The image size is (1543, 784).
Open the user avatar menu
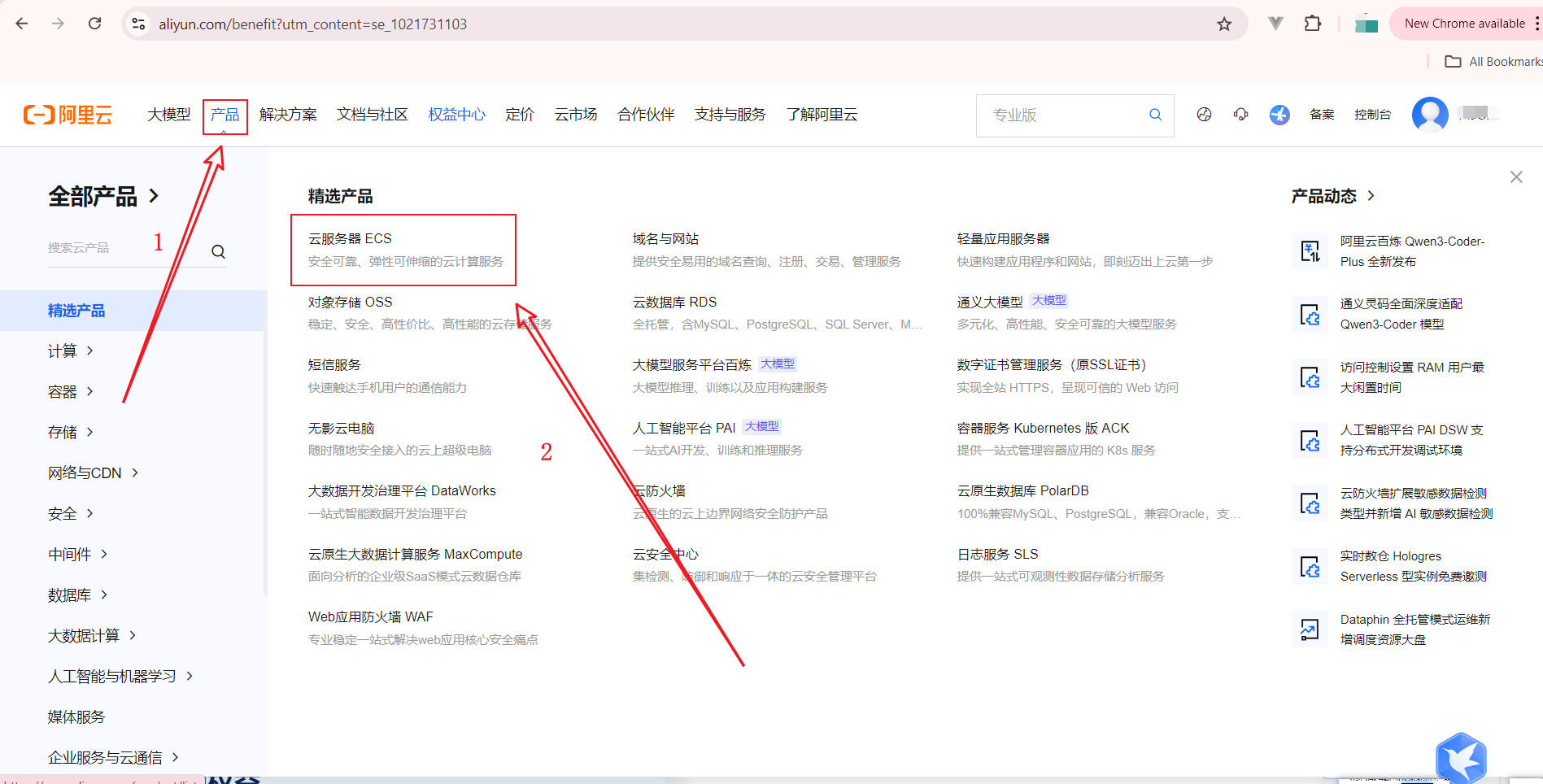pyautogui.click(x=1430, y=114)
